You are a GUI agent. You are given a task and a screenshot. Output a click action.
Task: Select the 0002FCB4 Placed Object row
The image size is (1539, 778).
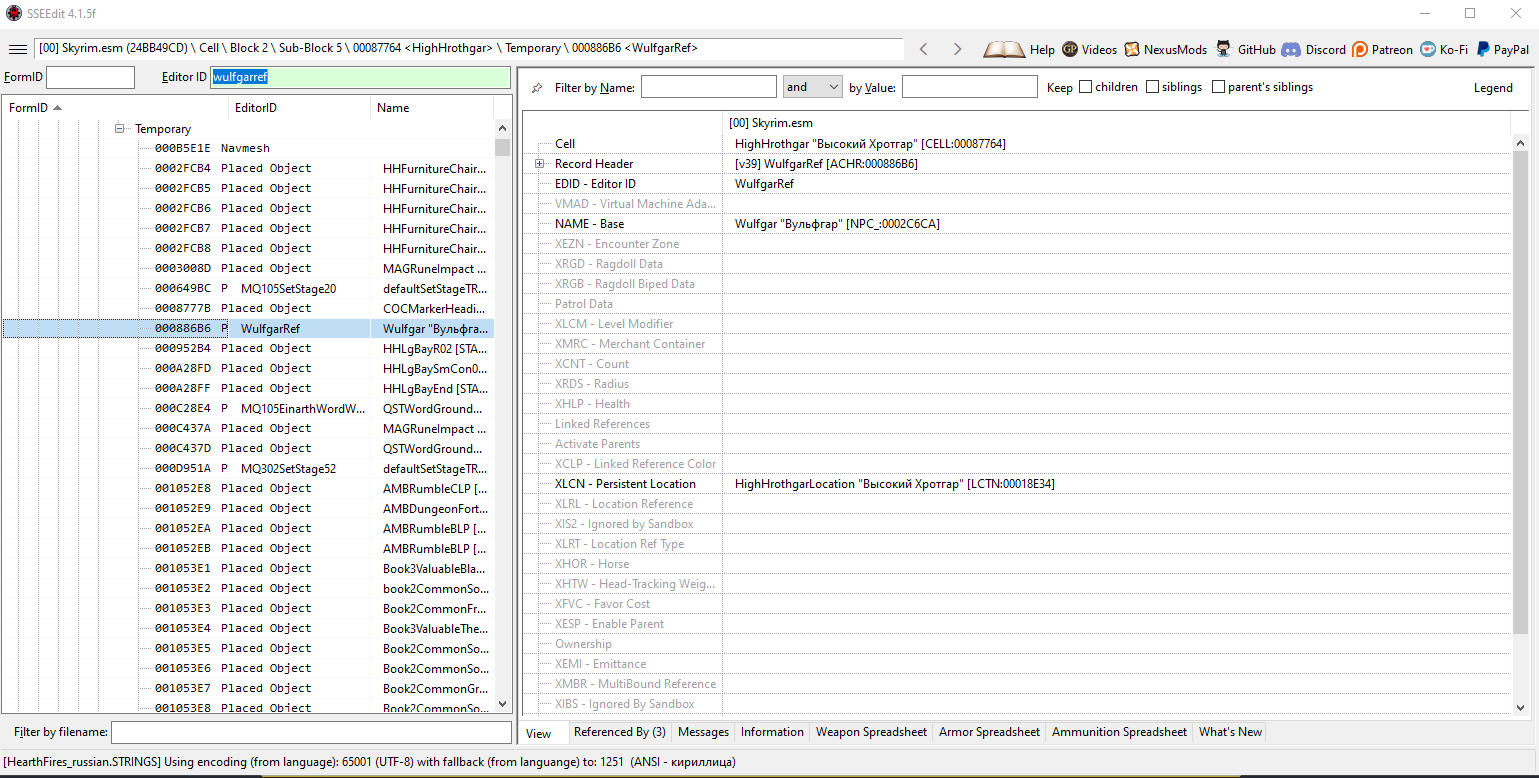click(x=249, y=168)
